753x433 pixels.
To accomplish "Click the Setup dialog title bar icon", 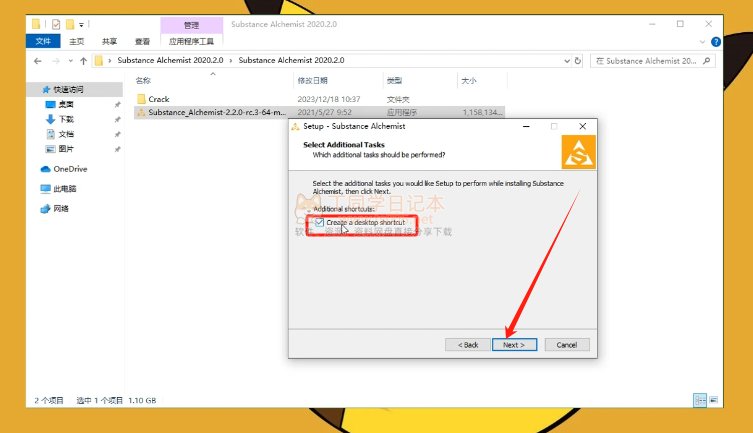I will 295,127.
